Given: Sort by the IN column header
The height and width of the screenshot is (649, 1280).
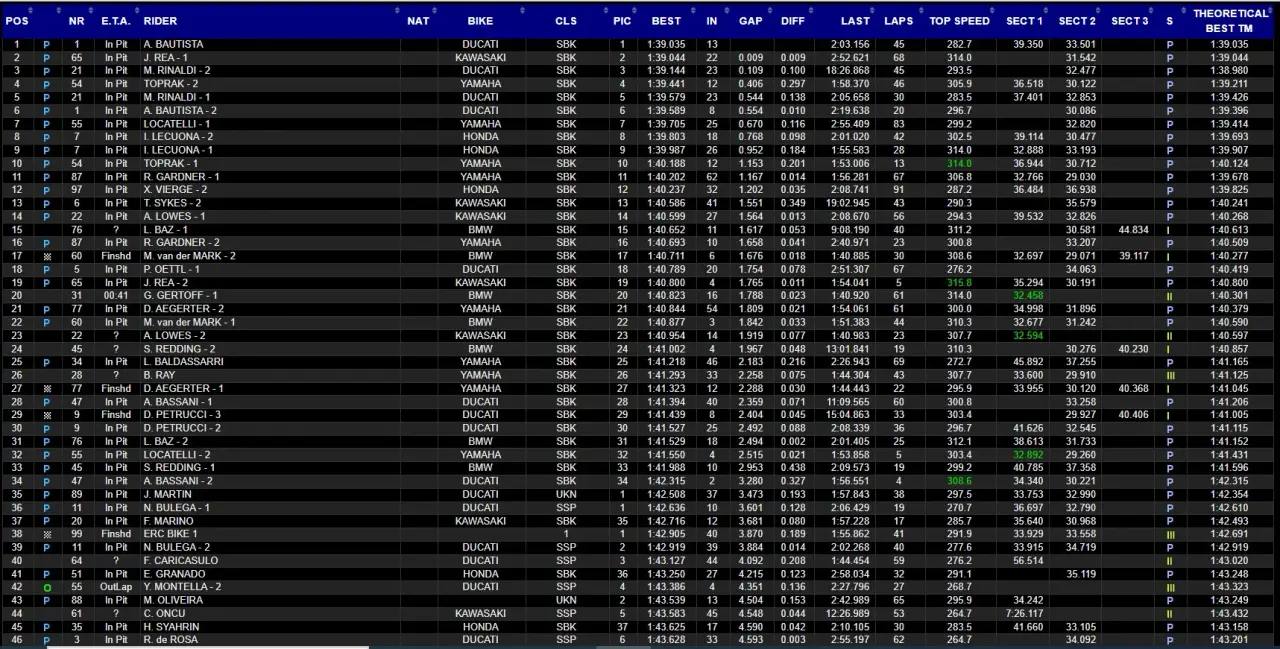Looking at the screenshot, I should click(712, 21).
